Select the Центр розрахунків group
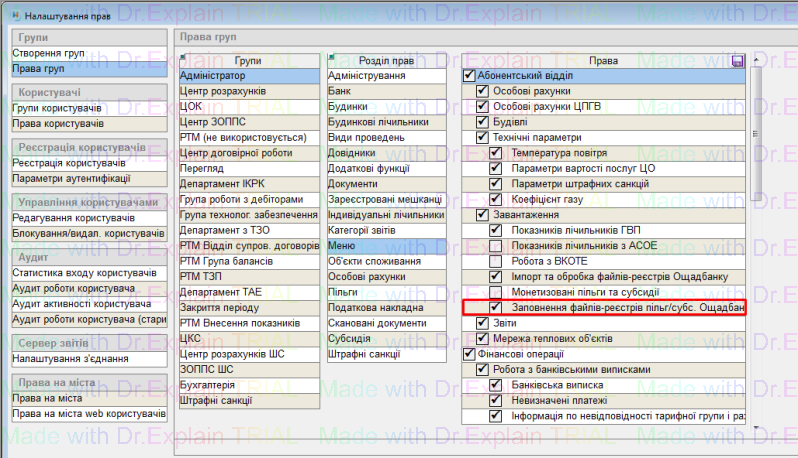 (x=222, y=91)
